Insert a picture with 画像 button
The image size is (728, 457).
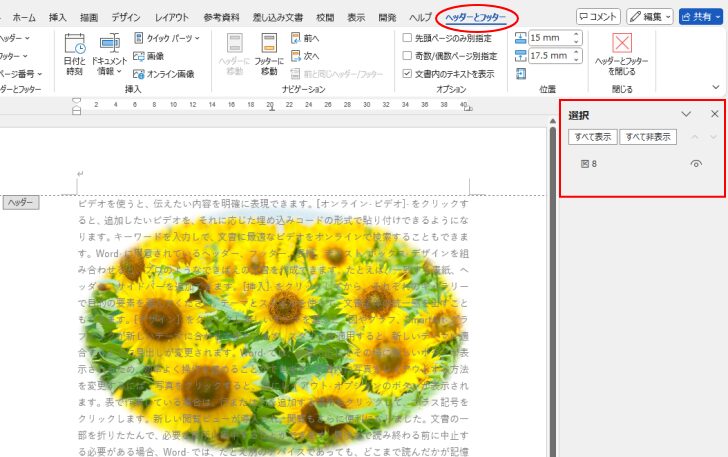pyautogui.click(x=149, y=56)
